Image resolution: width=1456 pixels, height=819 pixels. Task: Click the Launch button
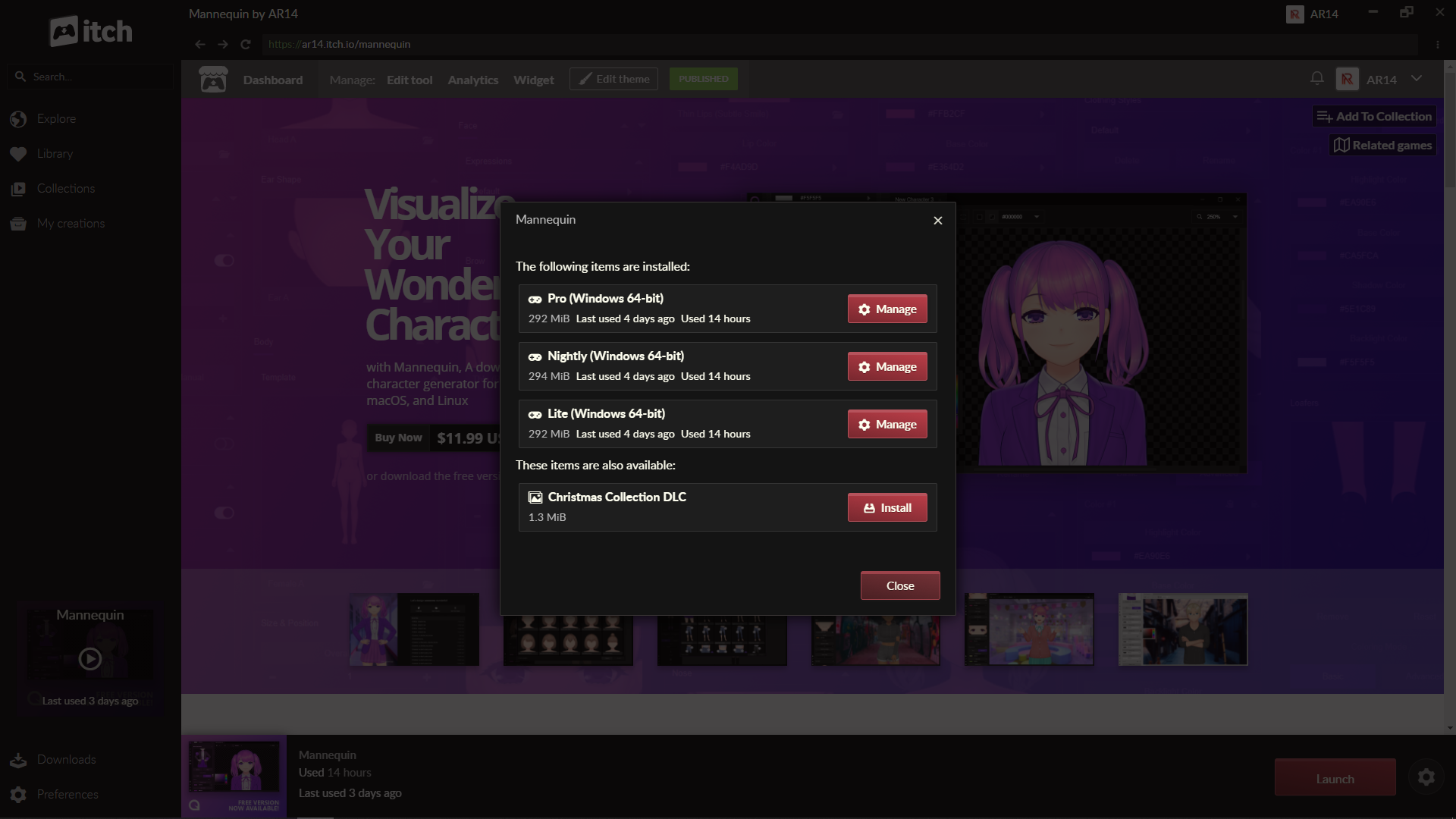tap(1335, 779)
